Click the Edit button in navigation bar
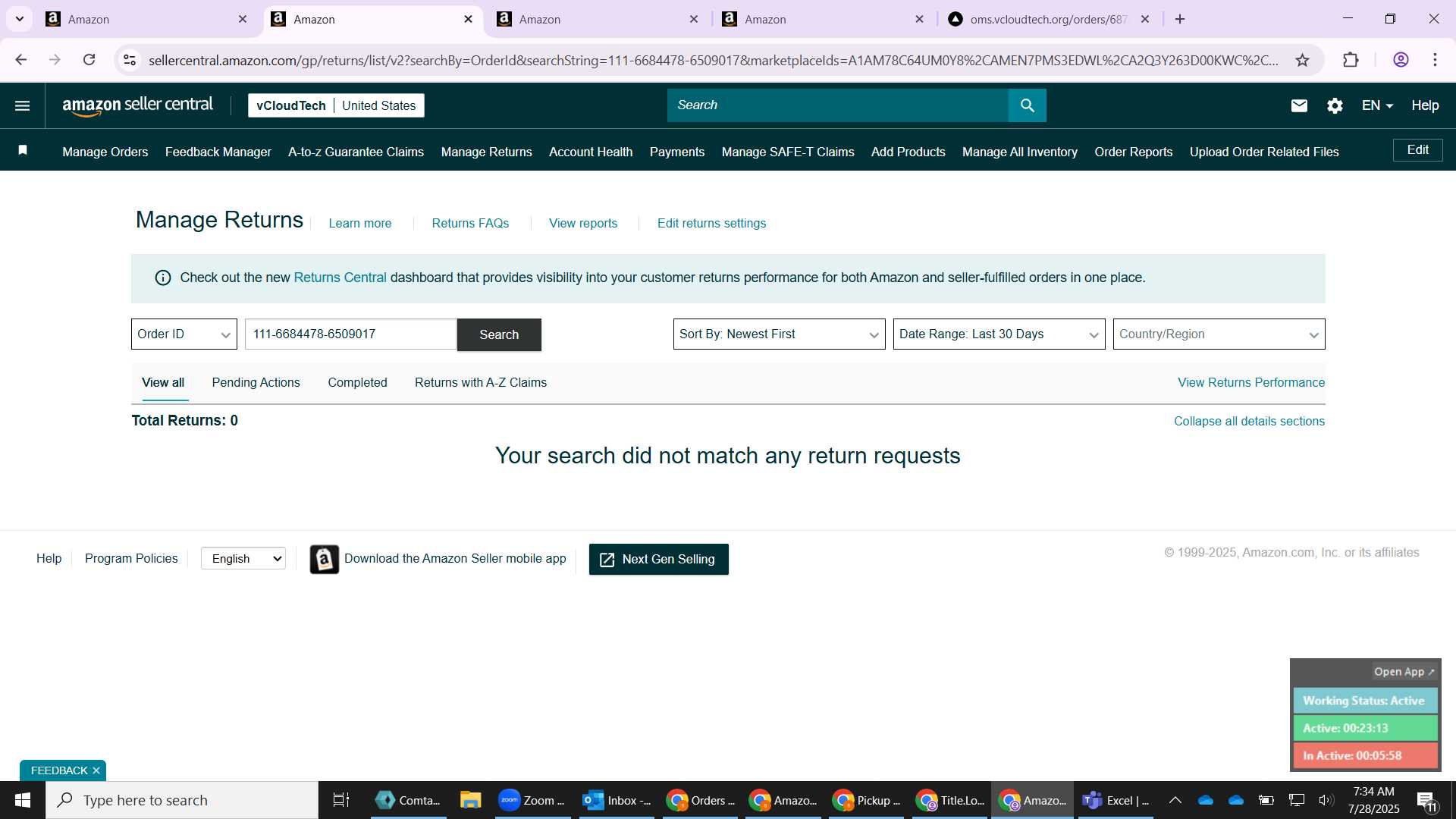 point(1417,150)
